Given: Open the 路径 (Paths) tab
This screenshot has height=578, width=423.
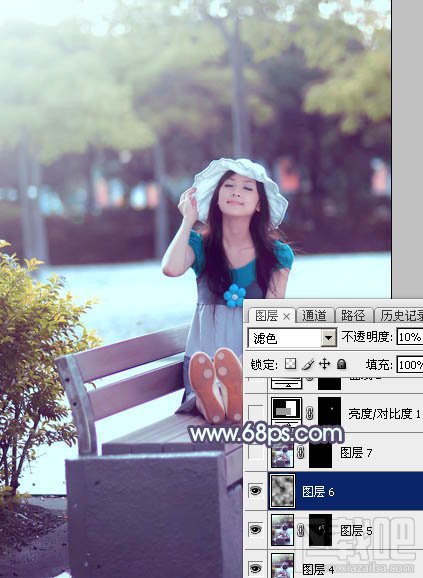Looking at the screenshot, I should [x=353, y=316].
